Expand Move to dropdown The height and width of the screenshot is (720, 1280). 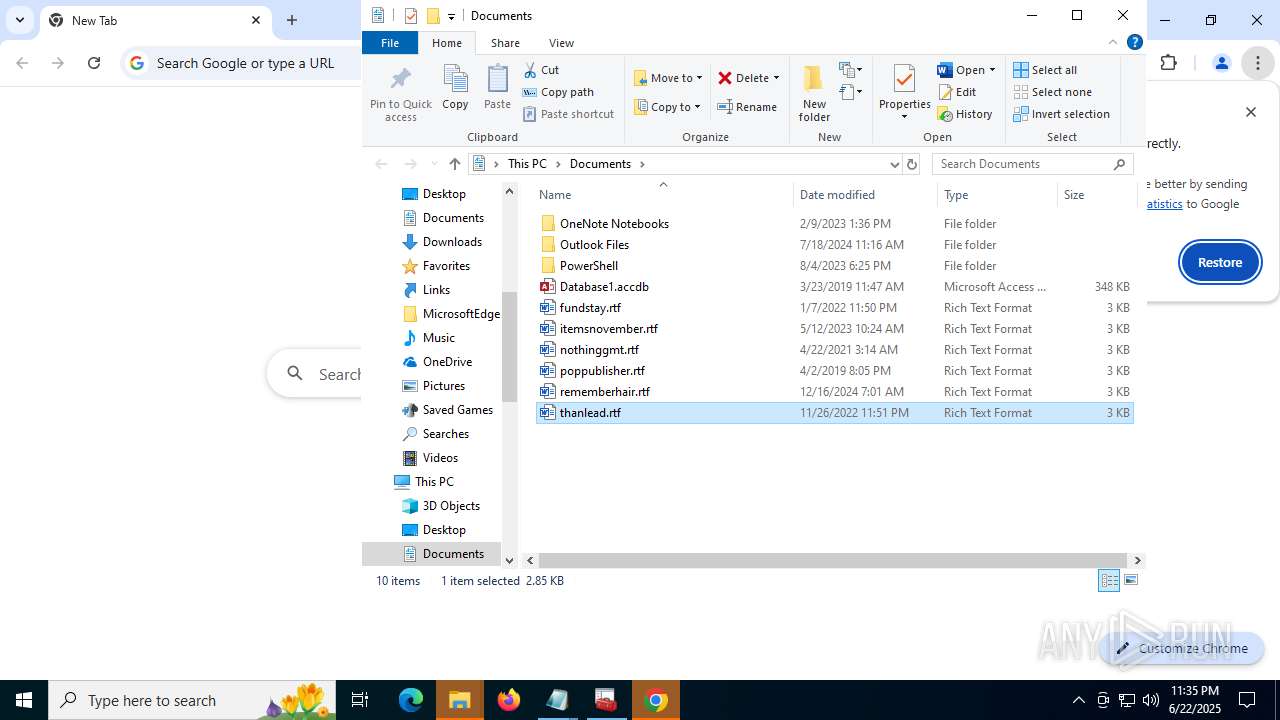(x=699, y=78)
